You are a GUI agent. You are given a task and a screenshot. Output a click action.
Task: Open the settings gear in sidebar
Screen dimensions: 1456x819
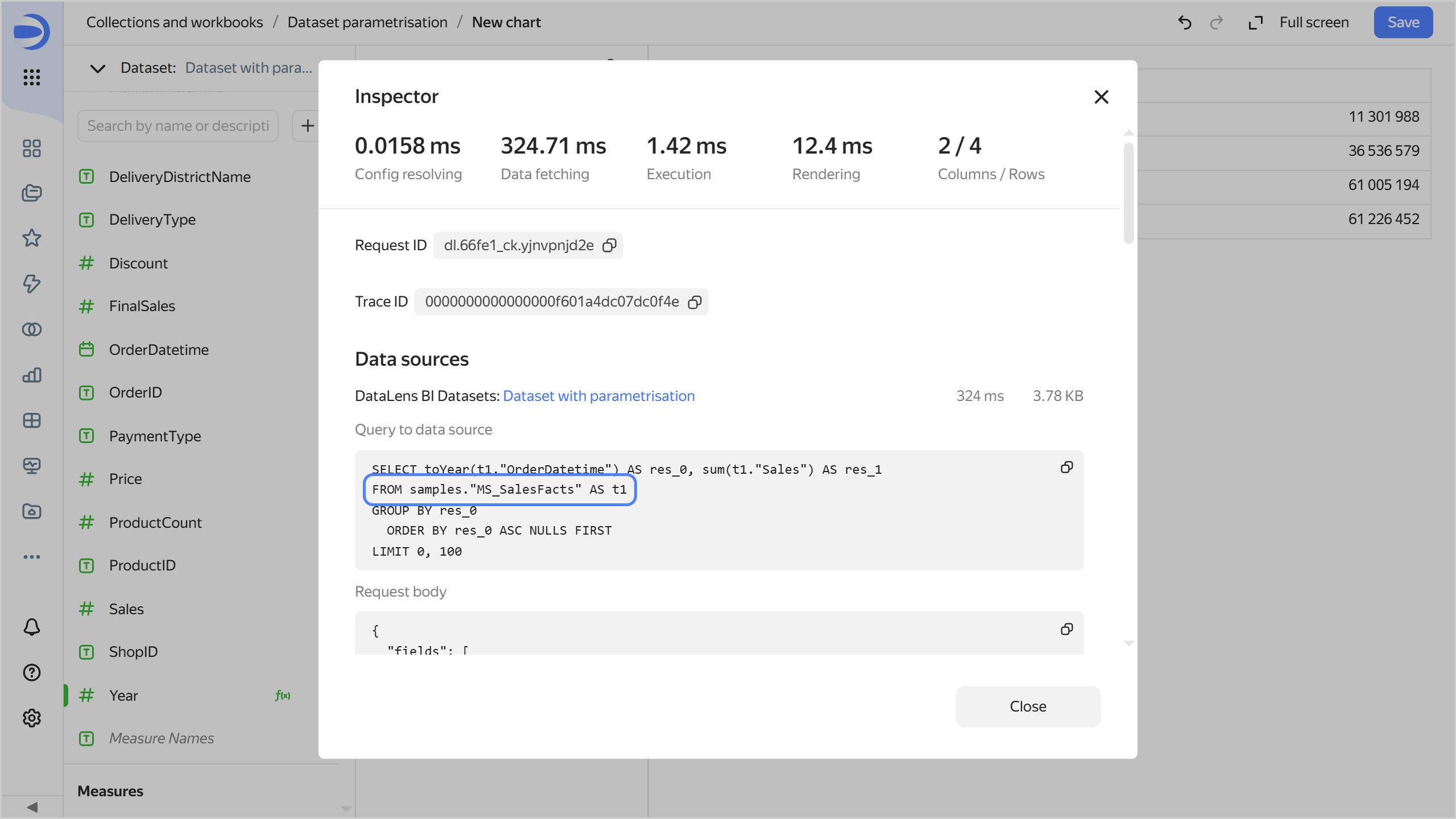point(32,718)
